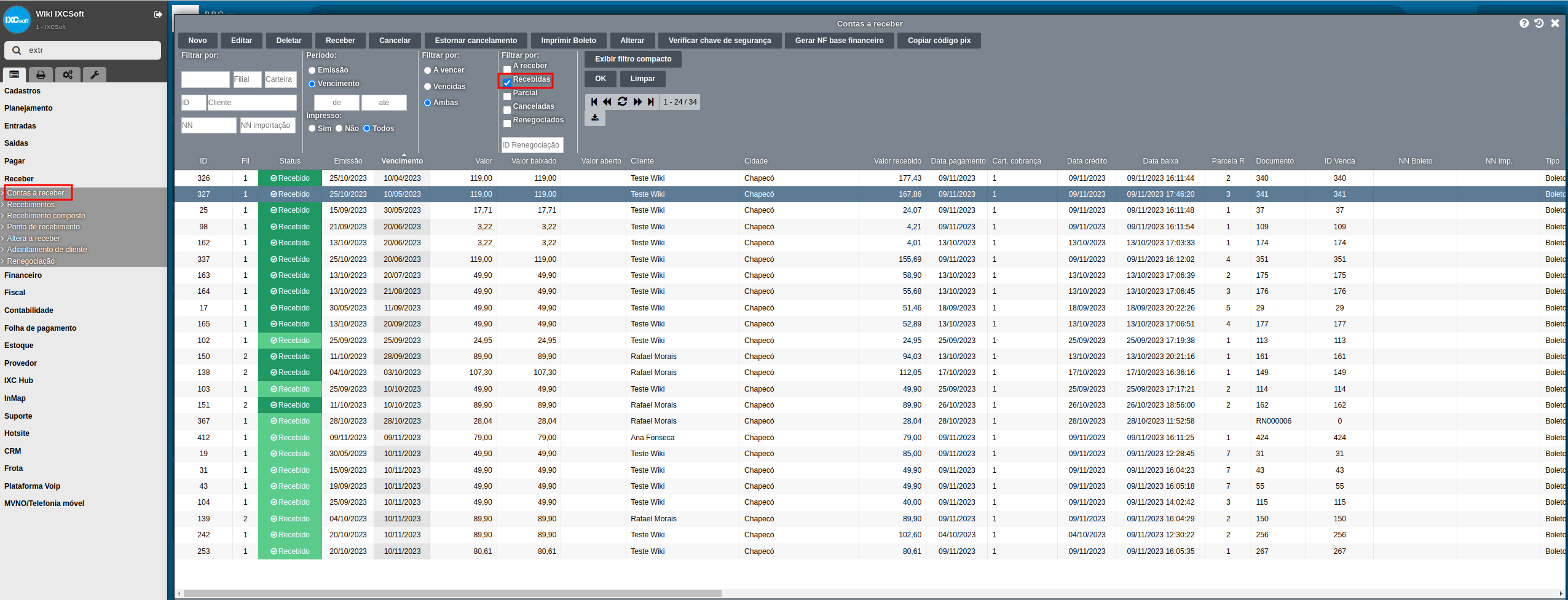
Task: Expand the Financeiro menu section
Action: click(x=23, y=275)
